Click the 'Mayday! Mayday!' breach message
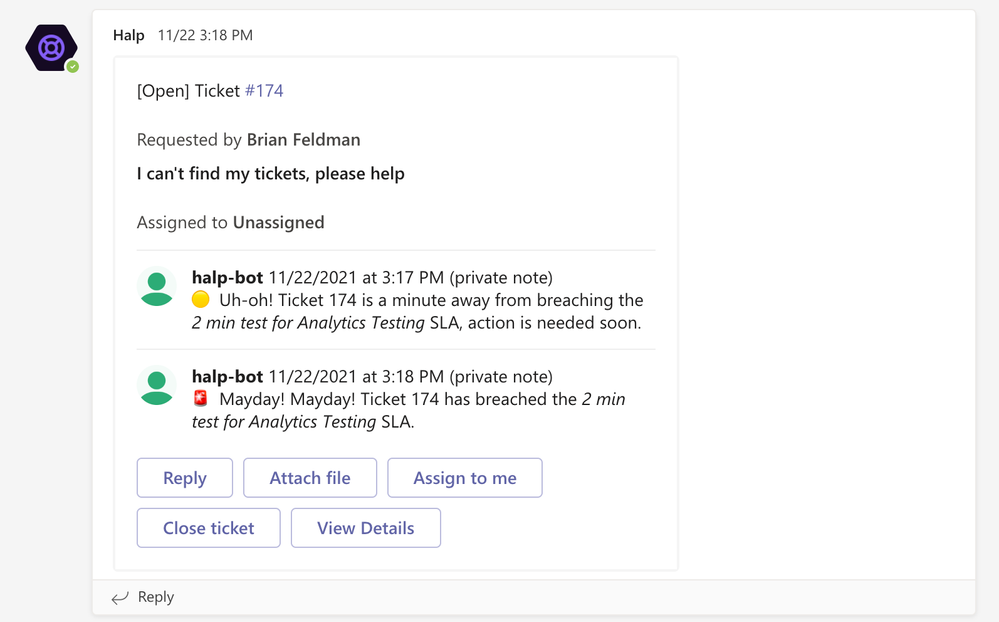This screenshot has height=622, width=999. [408, 410]
